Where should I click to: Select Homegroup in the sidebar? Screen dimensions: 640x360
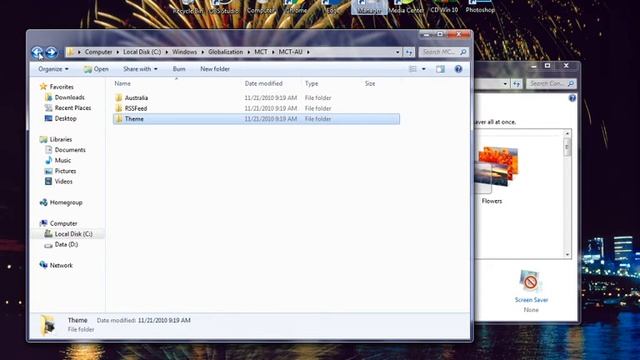(x=66, y=202)
